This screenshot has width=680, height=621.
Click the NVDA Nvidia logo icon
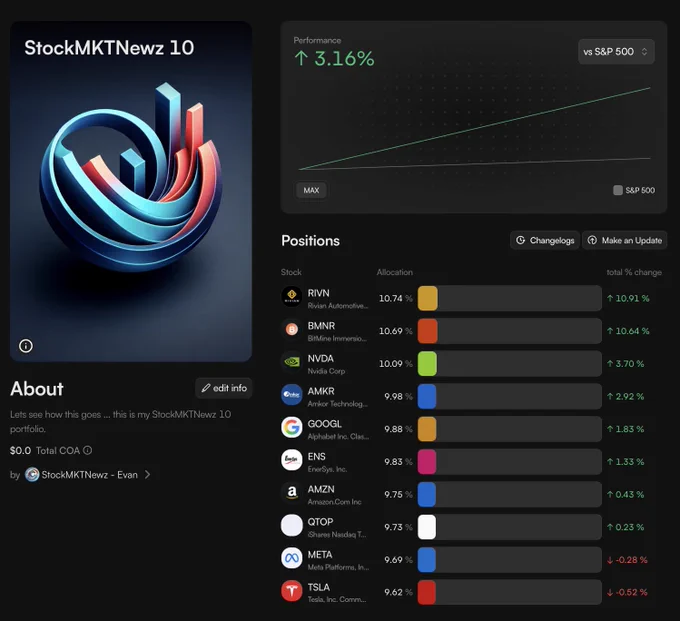[292, 362]
